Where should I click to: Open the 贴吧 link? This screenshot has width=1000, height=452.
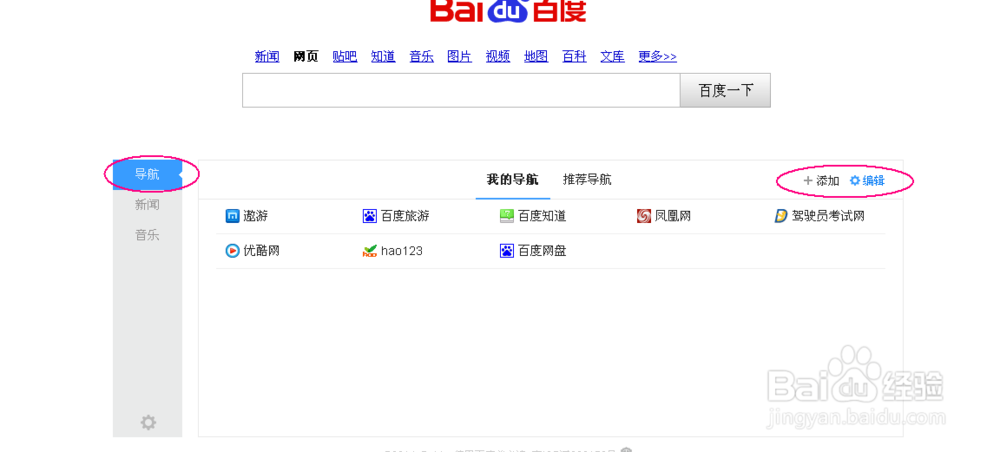tap(345, 57)
